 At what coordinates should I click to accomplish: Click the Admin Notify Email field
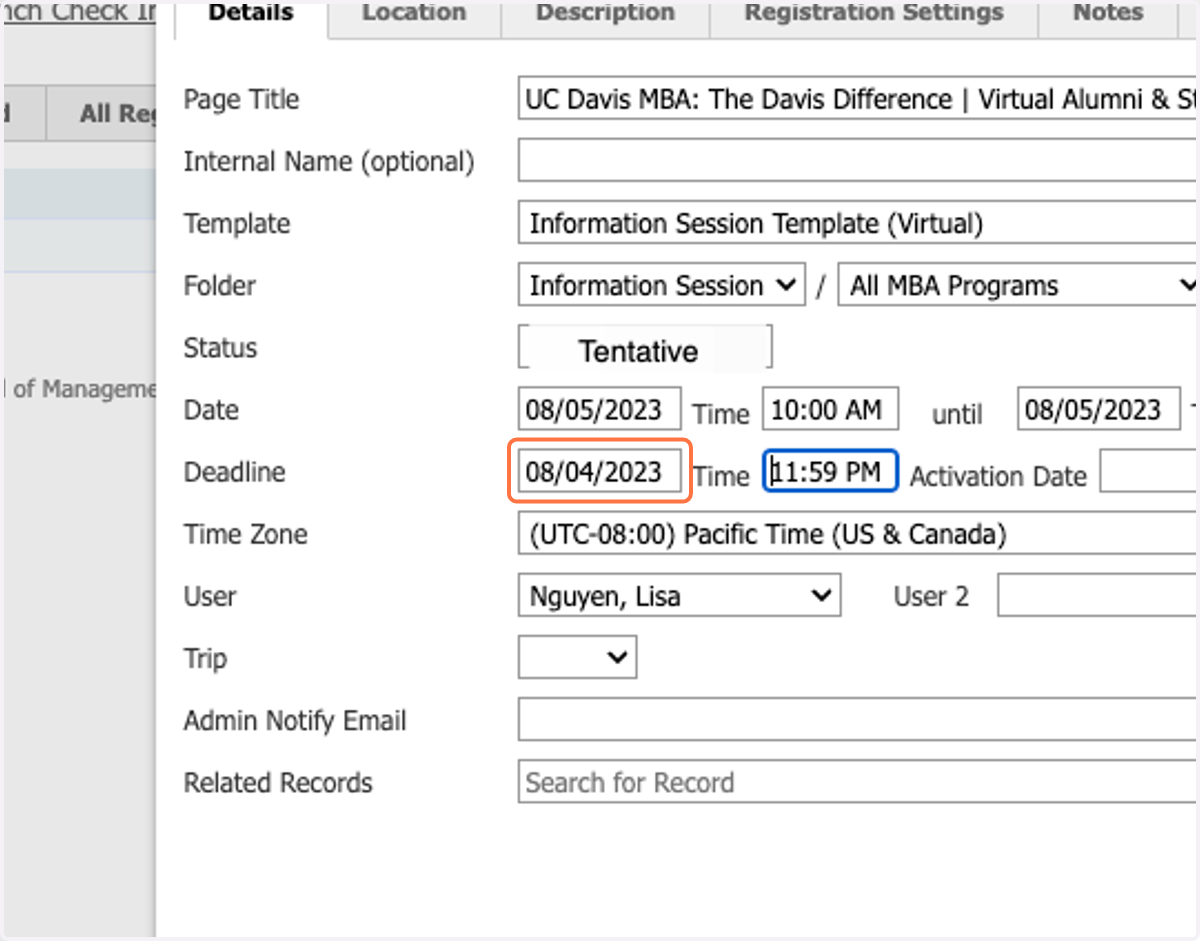pyautogui.click(x=858, y=720)
